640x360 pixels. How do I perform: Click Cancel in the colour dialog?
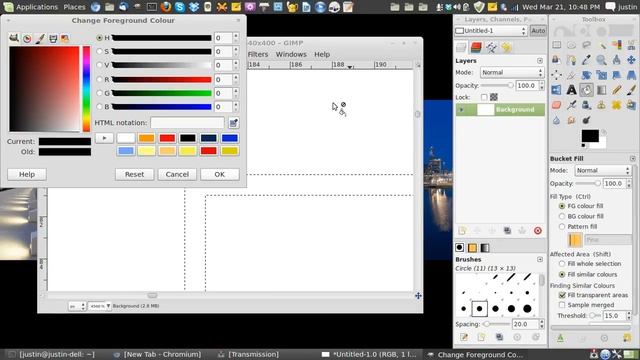pos(177,174)
